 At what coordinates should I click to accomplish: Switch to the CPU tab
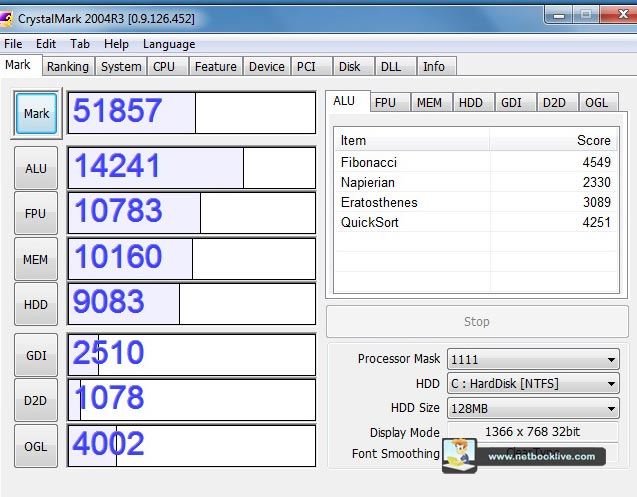[168, 66]
